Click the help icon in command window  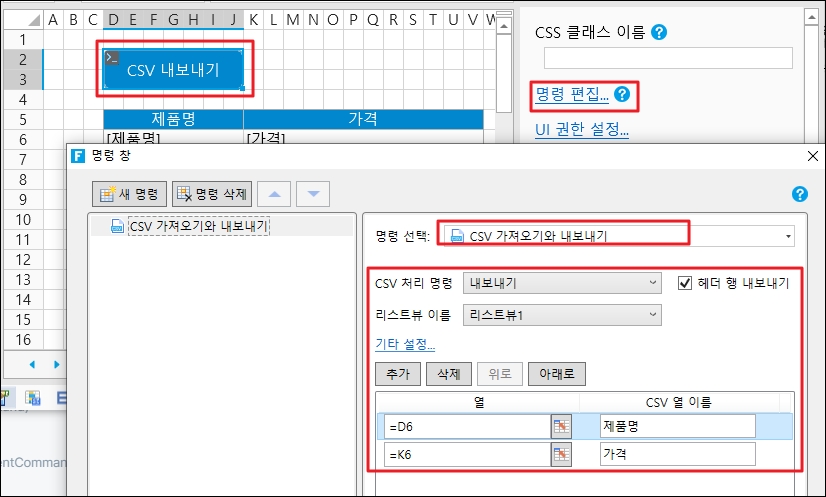(x=799, y=194)
